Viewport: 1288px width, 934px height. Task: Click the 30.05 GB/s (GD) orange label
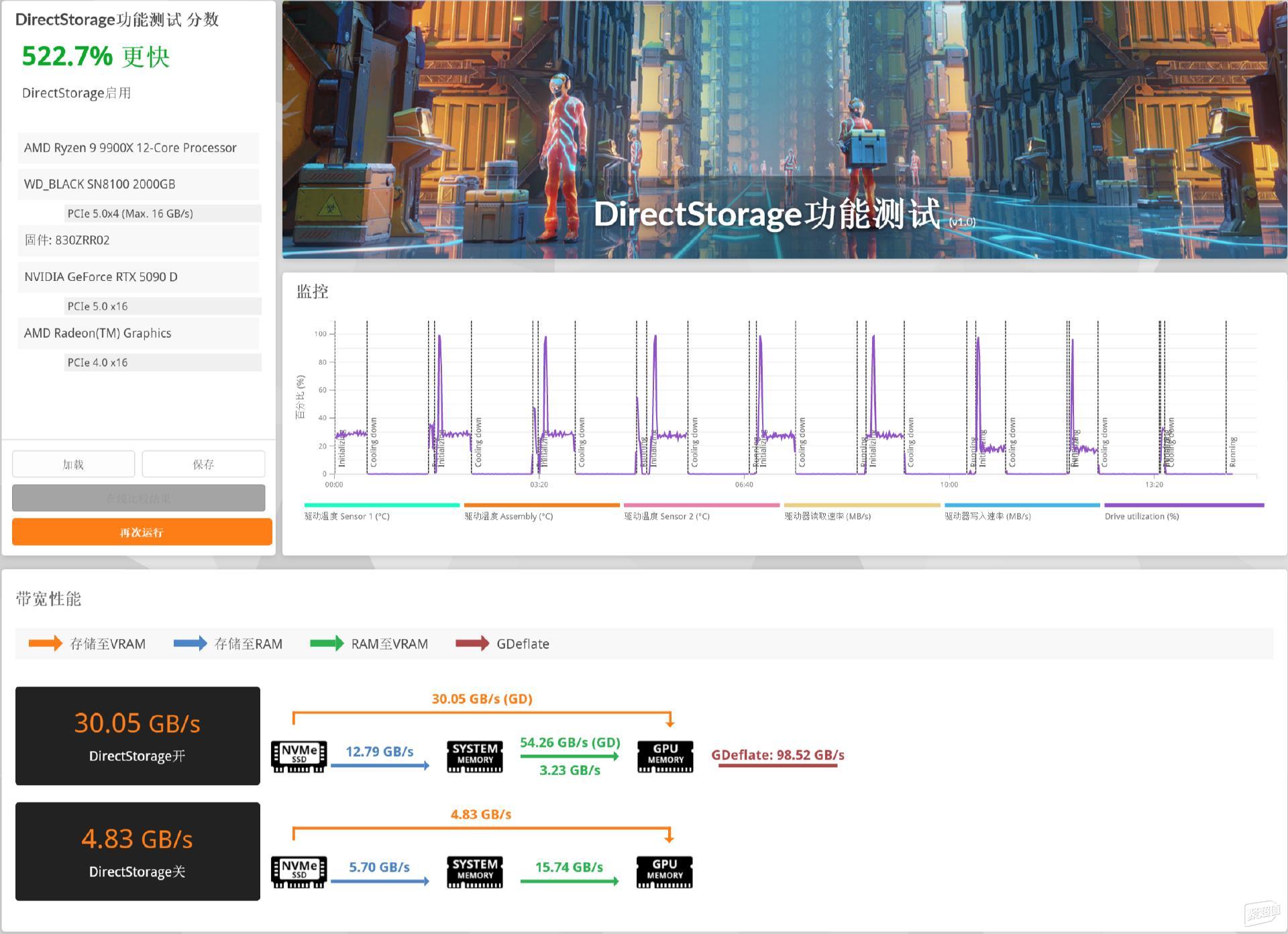point(482,699)
